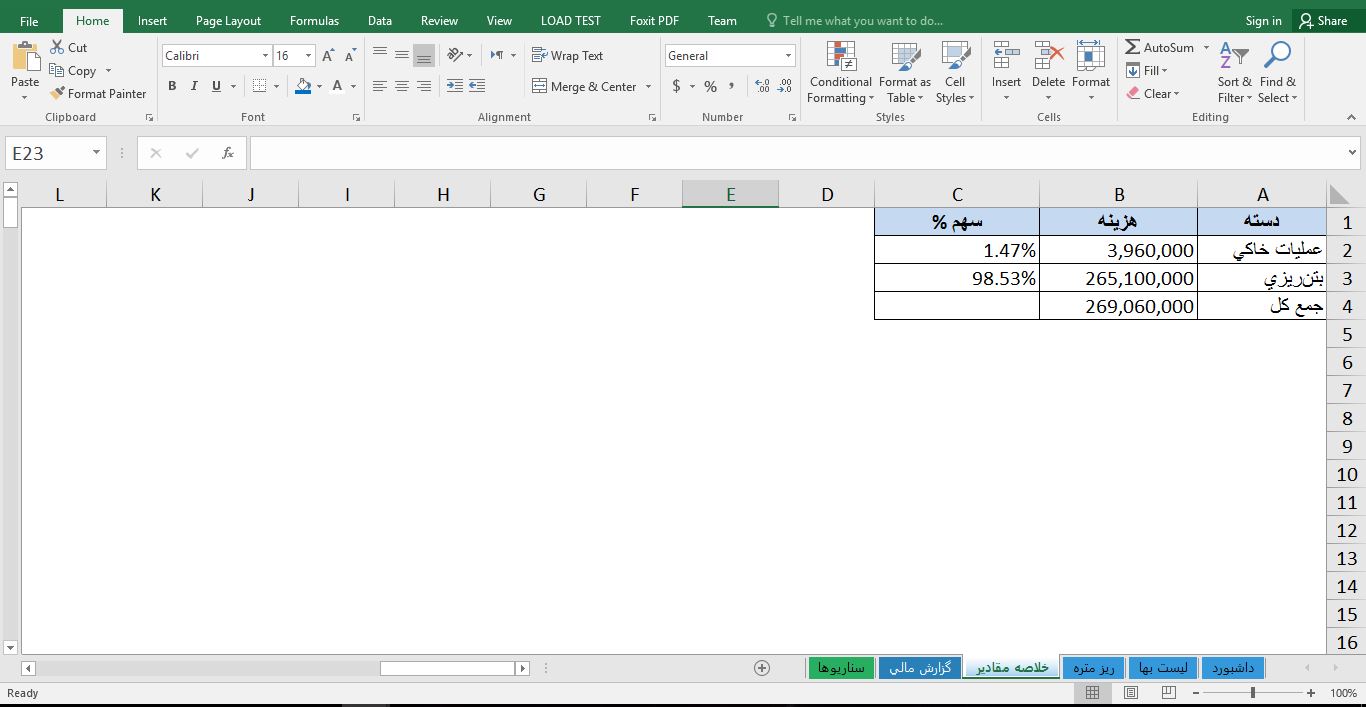Viewport: 1366px width, 707px height.
Task: Apply Comma Style format
Action: click(x=732, y=87)
